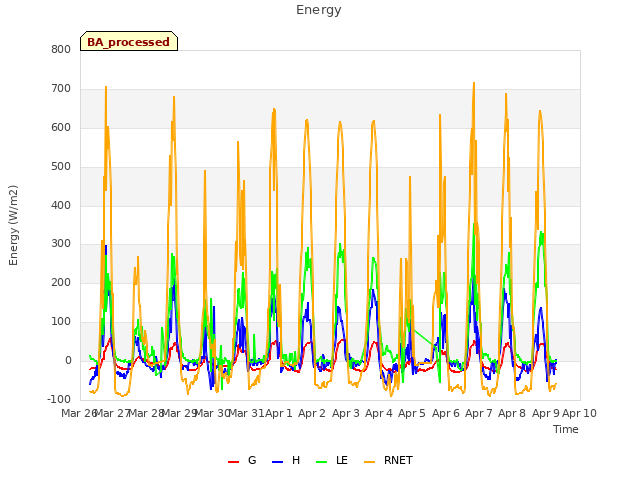Click the Energy chart title
Image resolution: width=640 pixels, height=480 pixels.
(x=318, y=10)
